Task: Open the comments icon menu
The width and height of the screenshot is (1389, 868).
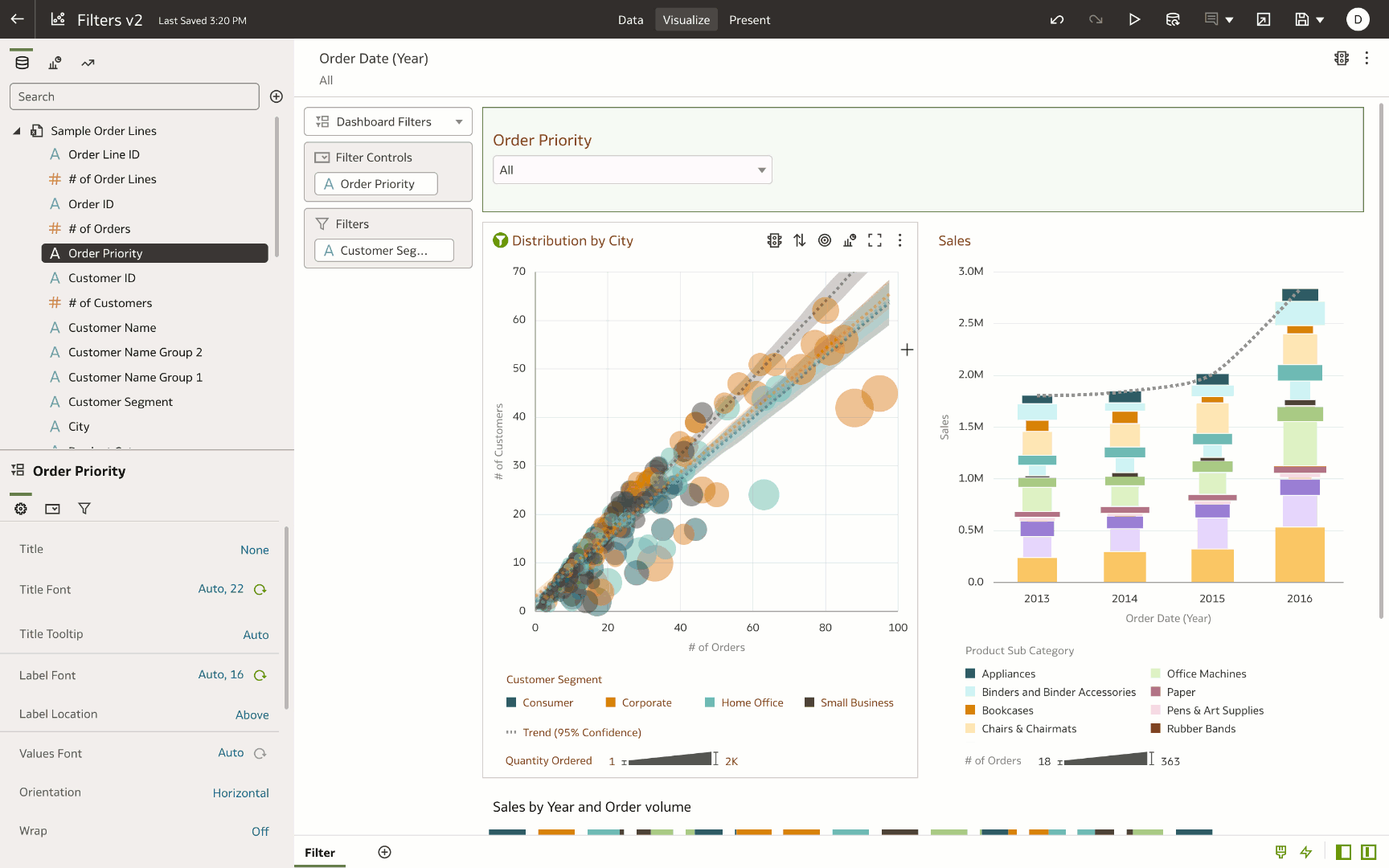Action: click(x=1219, y=19)
